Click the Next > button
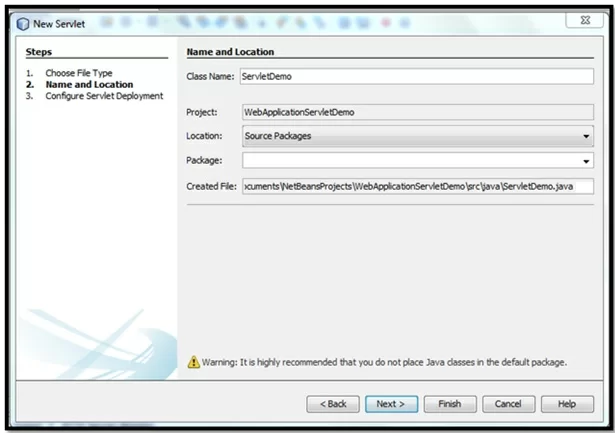The width and height of the screenshot is (615, 433). coord(391,404)
